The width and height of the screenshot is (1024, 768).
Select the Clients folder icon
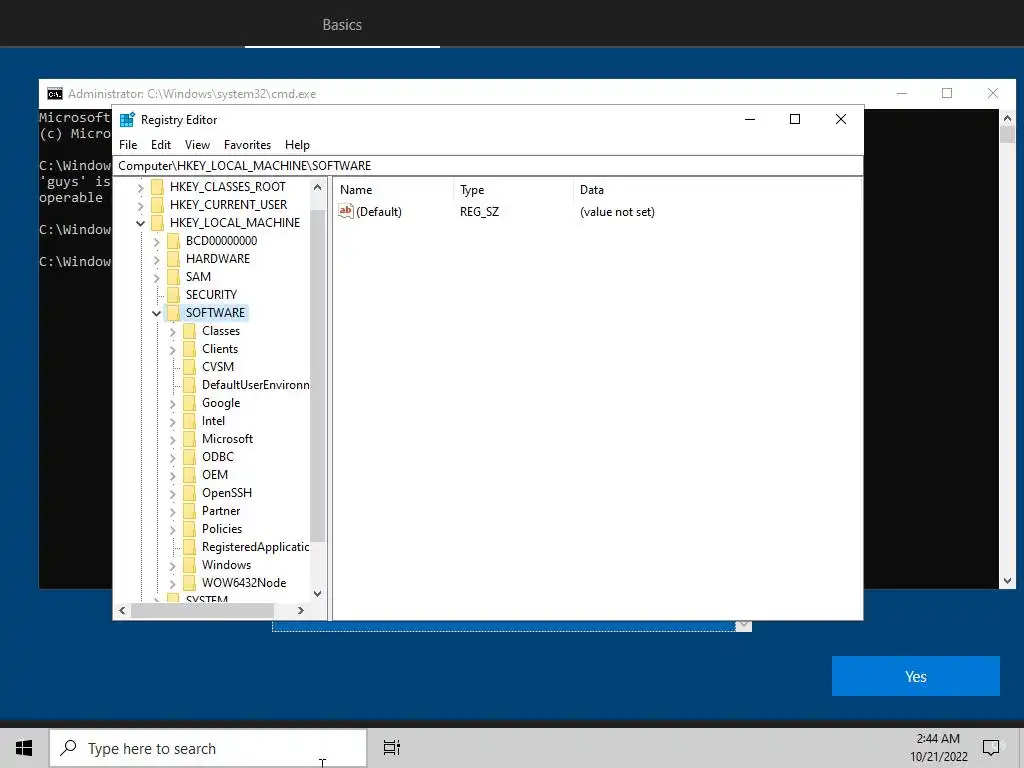pos(189,349)
